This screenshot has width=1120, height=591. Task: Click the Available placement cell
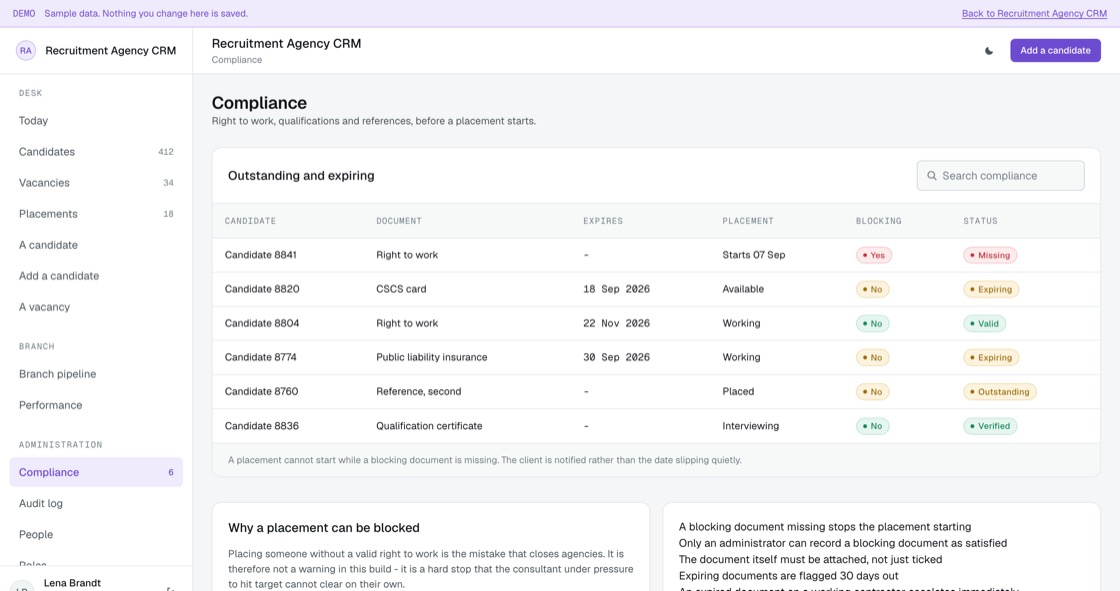[x=743, y=289]
